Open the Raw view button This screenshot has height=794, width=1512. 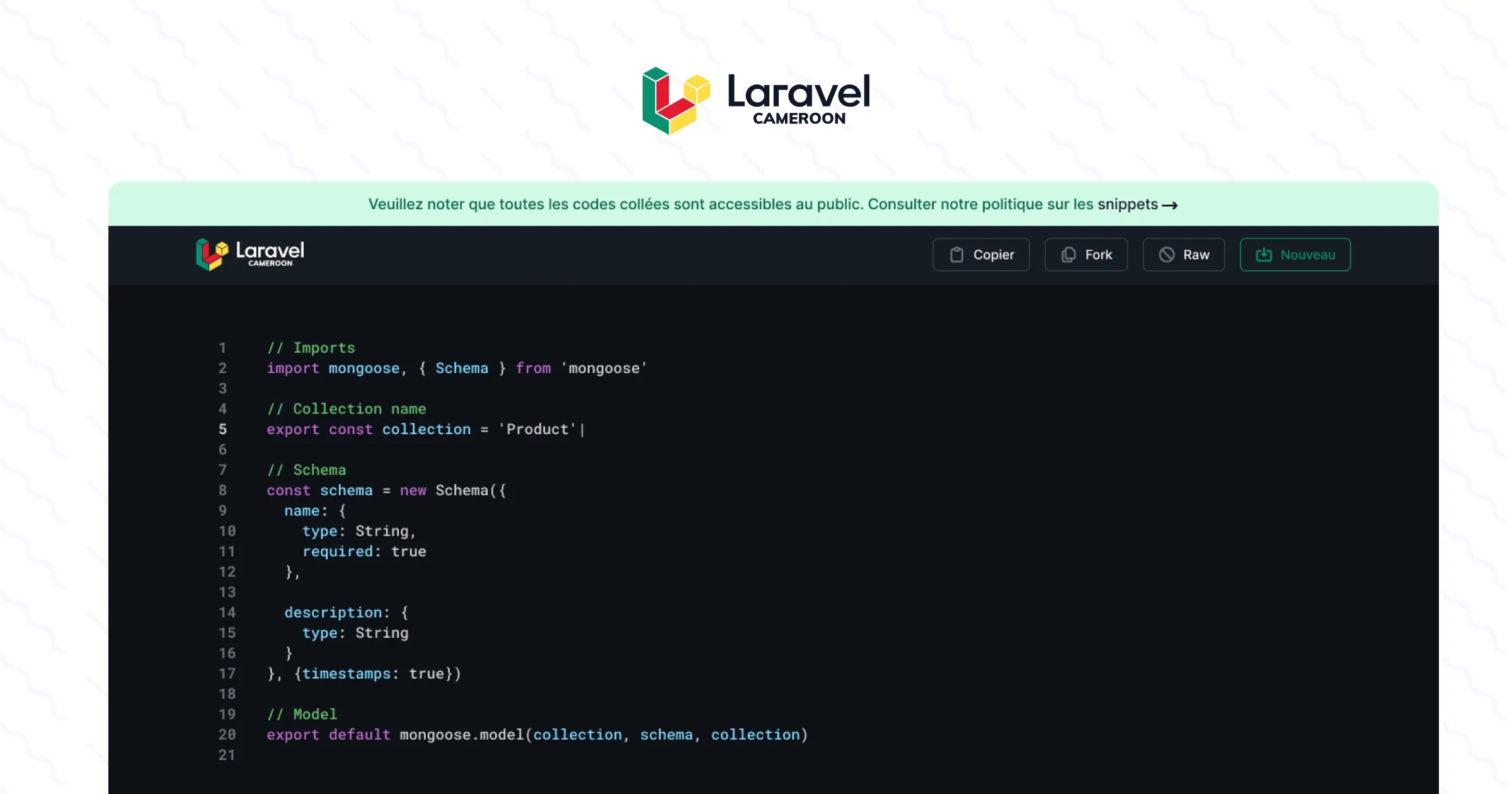pos(1183,255)
